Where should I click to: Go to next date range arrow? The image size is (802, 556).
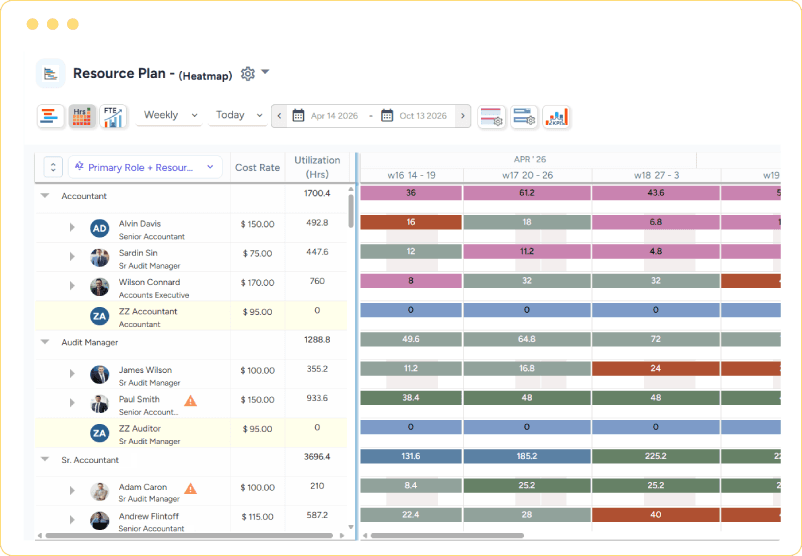(x=462, y=116)
